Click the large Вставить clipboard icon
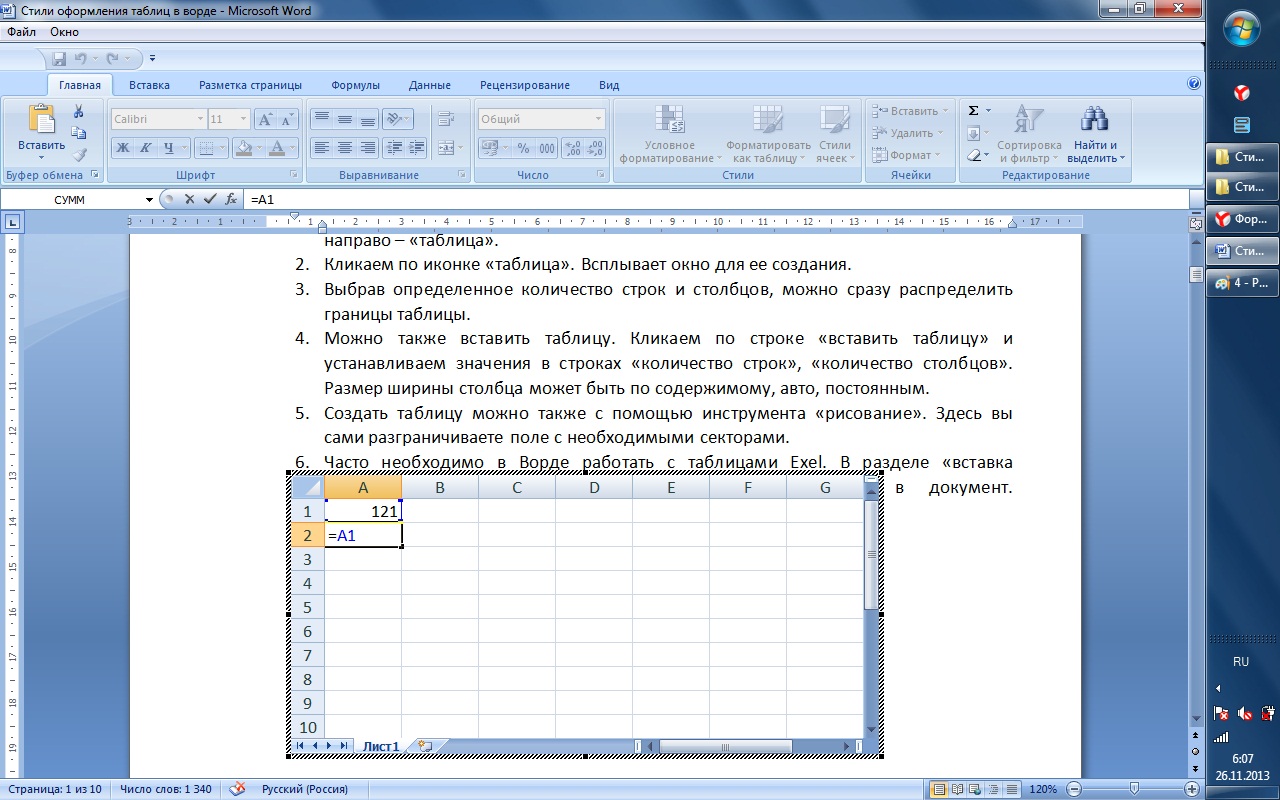 pos(42,119)
